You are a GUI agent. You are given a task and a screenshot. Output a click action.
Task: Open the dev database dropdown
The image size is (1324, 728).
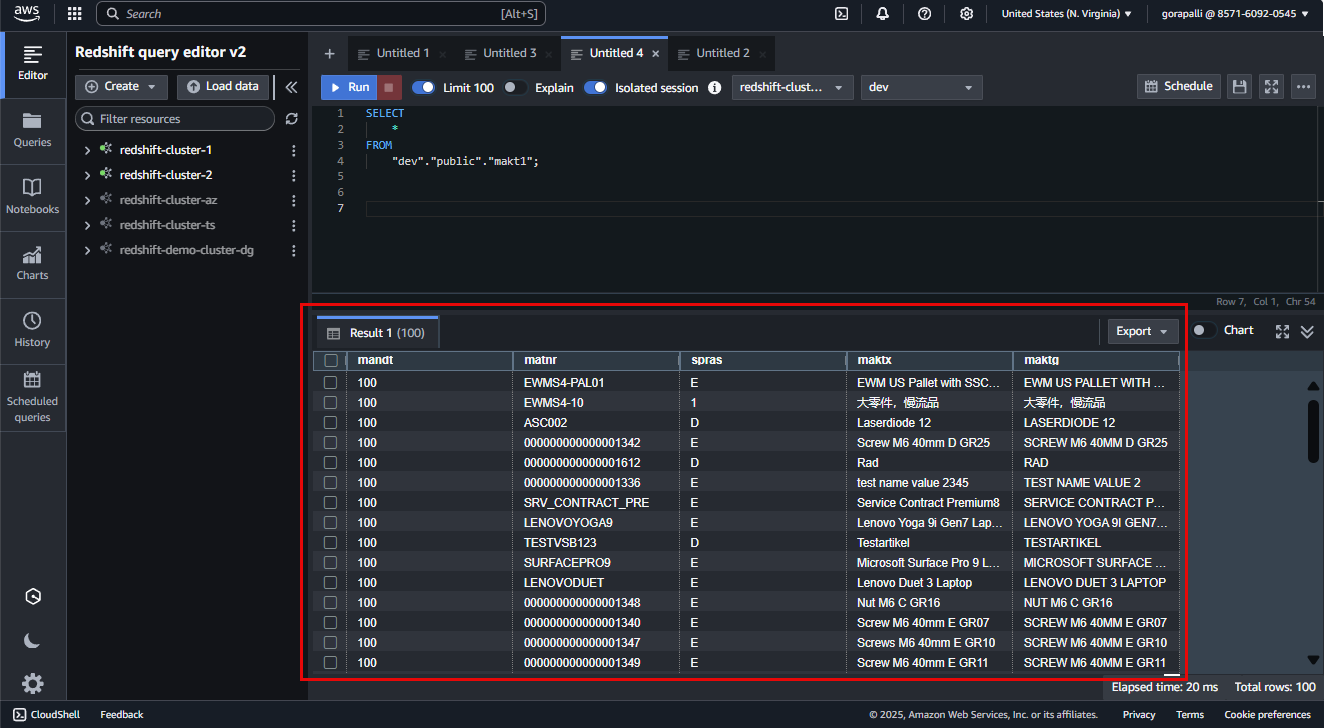(x=922, y=87)
